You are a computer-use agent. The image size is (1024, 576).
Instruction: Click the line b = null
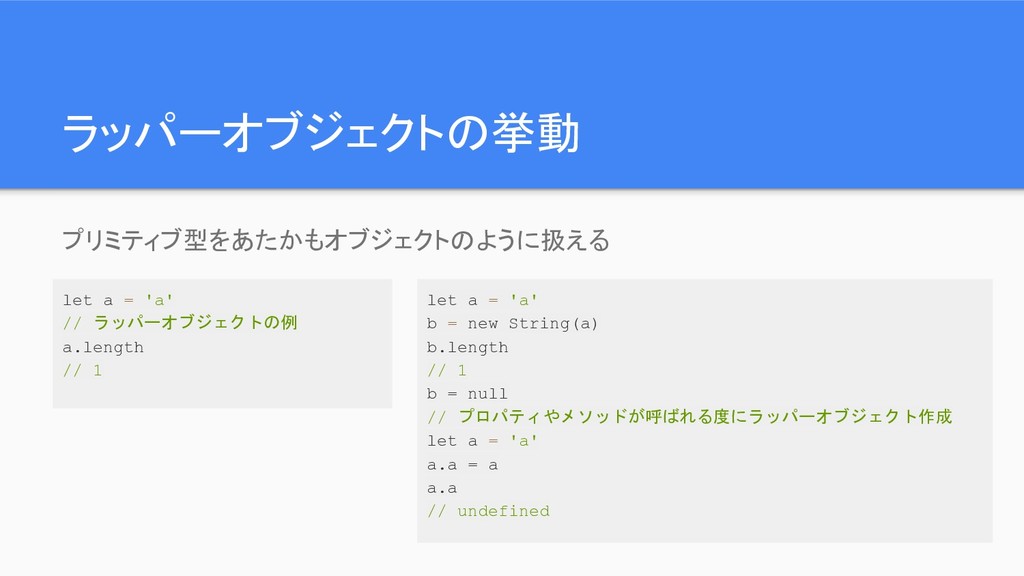click(x=467, y=394)
